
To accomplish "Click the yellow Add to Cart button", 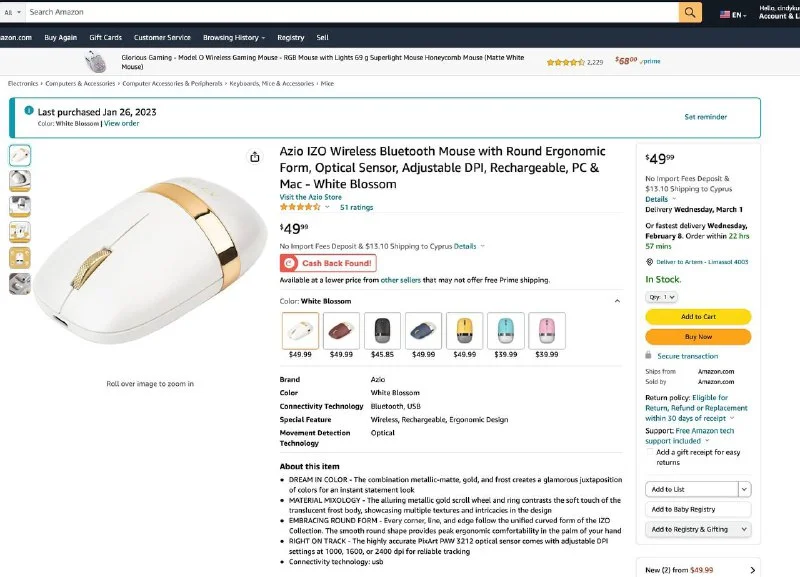I will click(x=698, y=317).
